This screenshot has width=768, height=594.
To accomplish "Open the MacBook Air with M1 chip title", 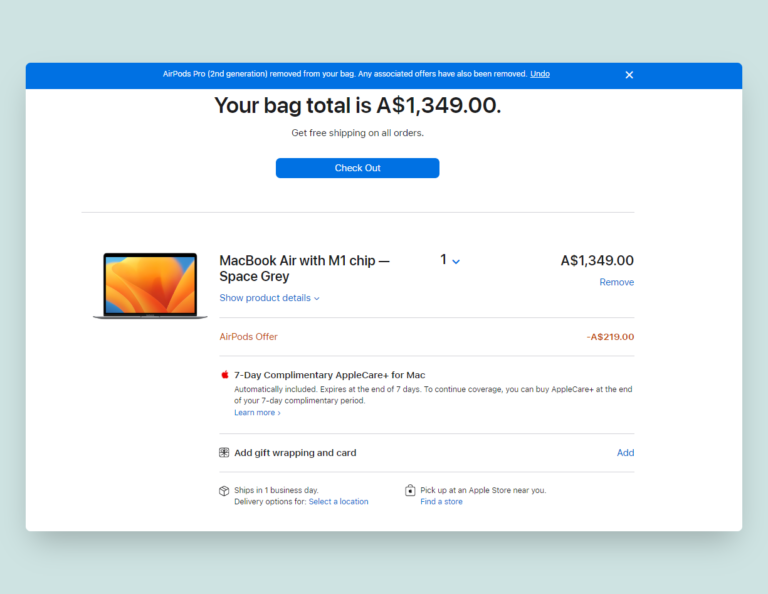I will click(x=304, y=268).
